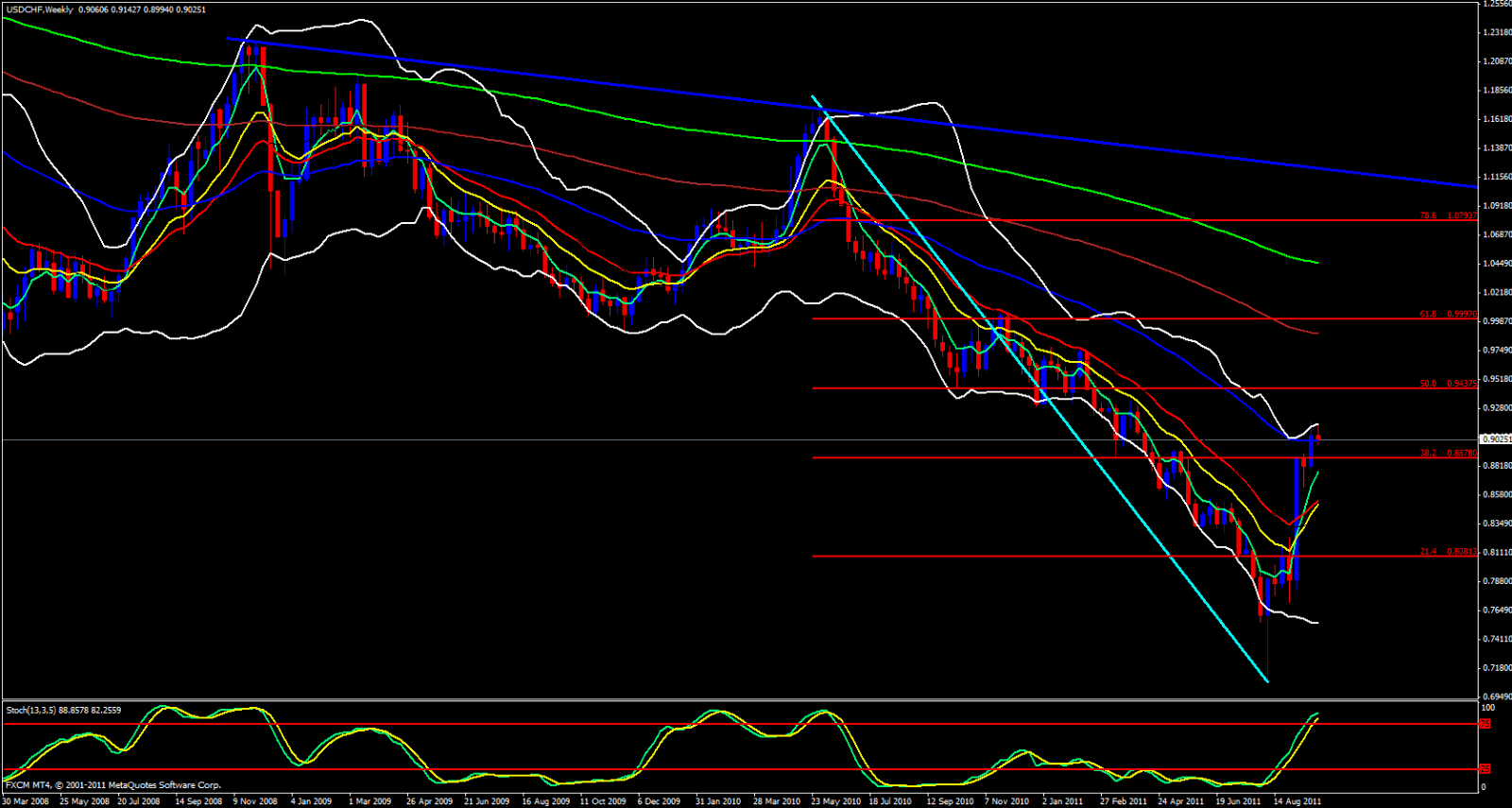Click the 1 Mar 2009 date label
This screenshot has width=1512, height=808.
coord(369,801)
